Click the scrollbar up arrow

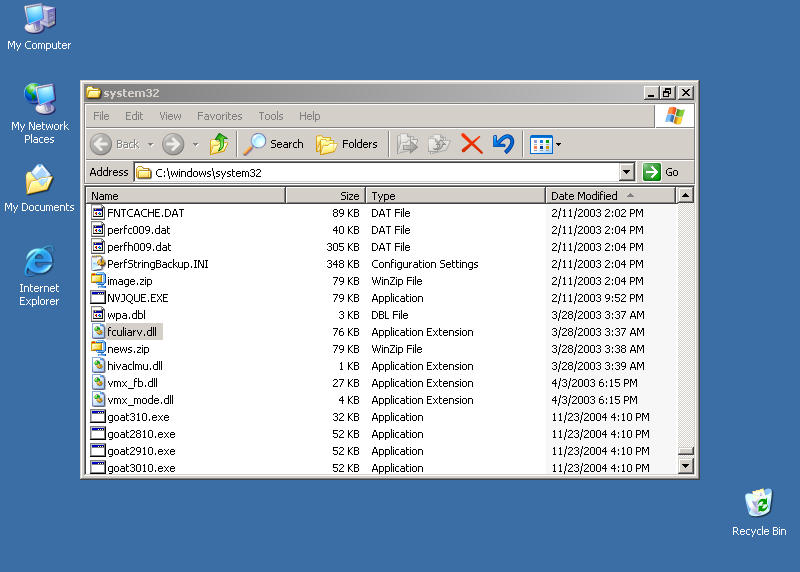685,195
